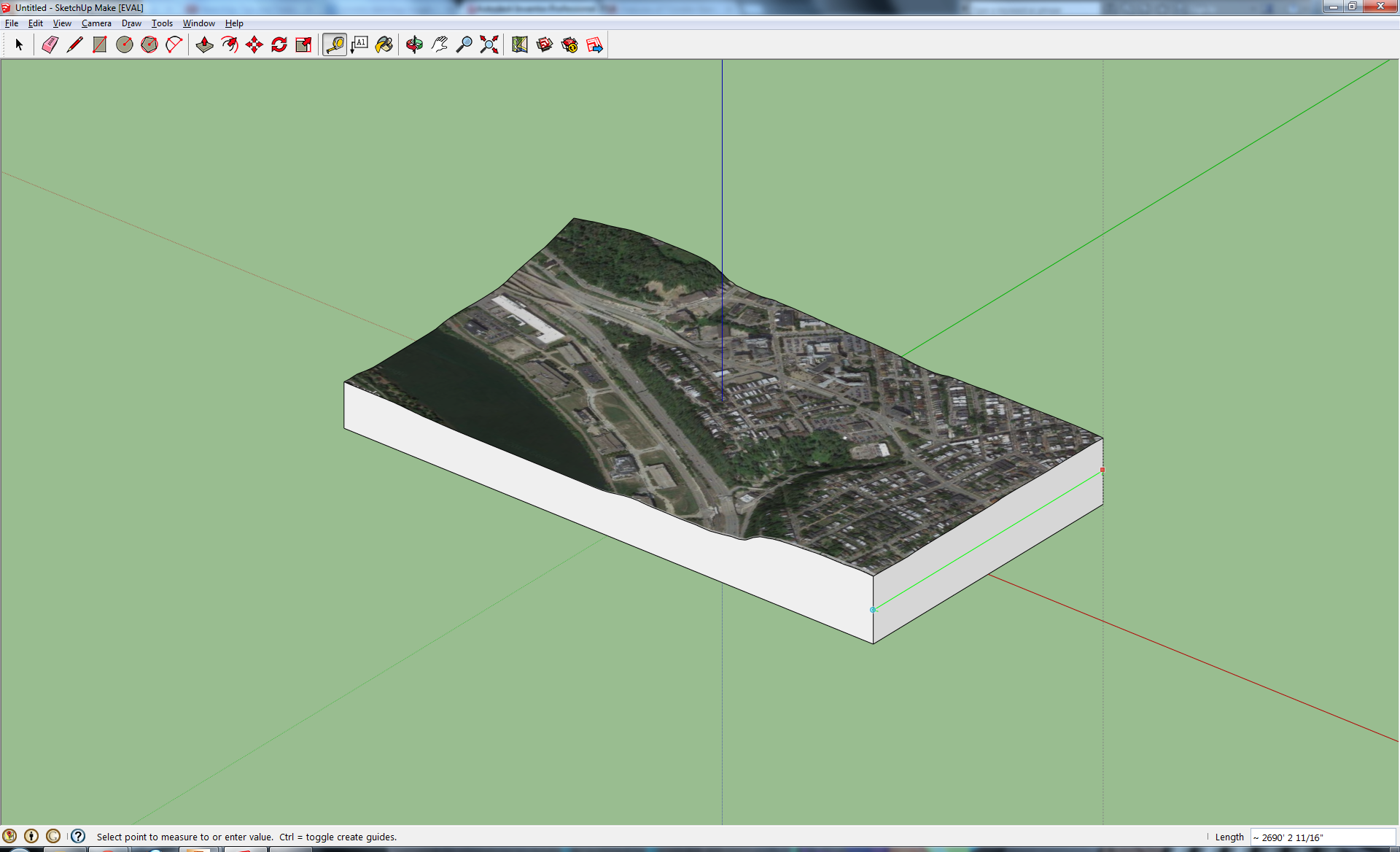Viewport: 1400px width, 852px height.
Task: Open the Add Location map tool
Action: pos(520,44)
